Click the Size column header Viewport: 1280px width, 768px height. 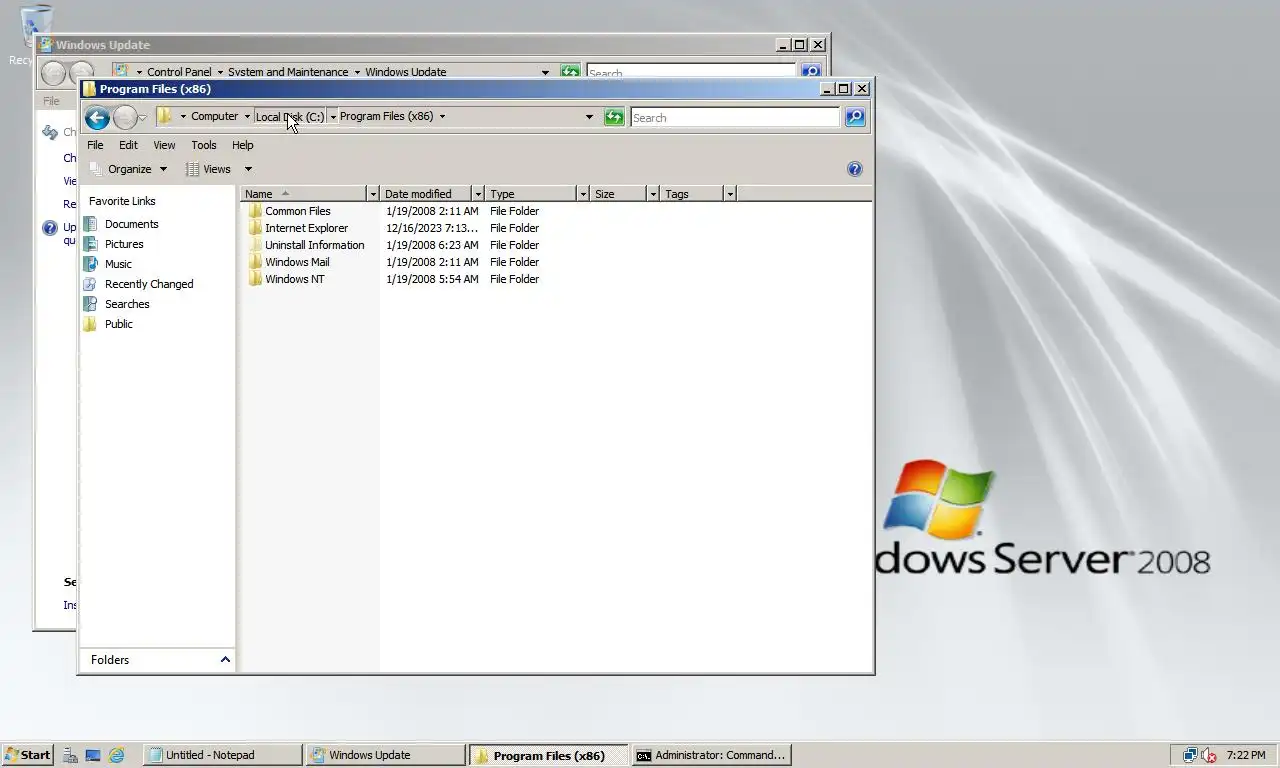(x=618, y=193)
